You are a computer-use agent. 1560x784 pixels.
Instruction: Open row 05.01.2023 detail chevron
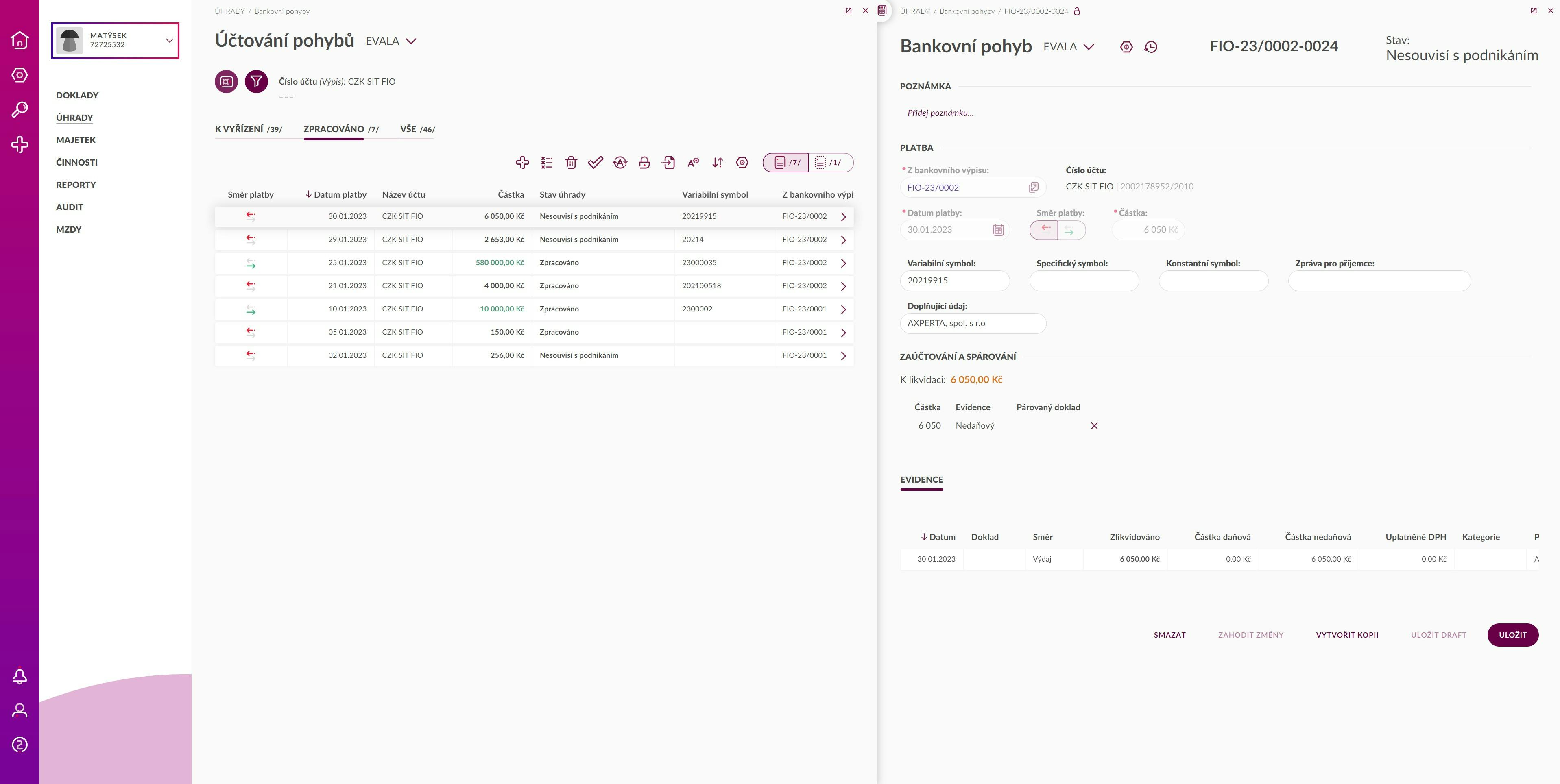(x=844, y=333)
